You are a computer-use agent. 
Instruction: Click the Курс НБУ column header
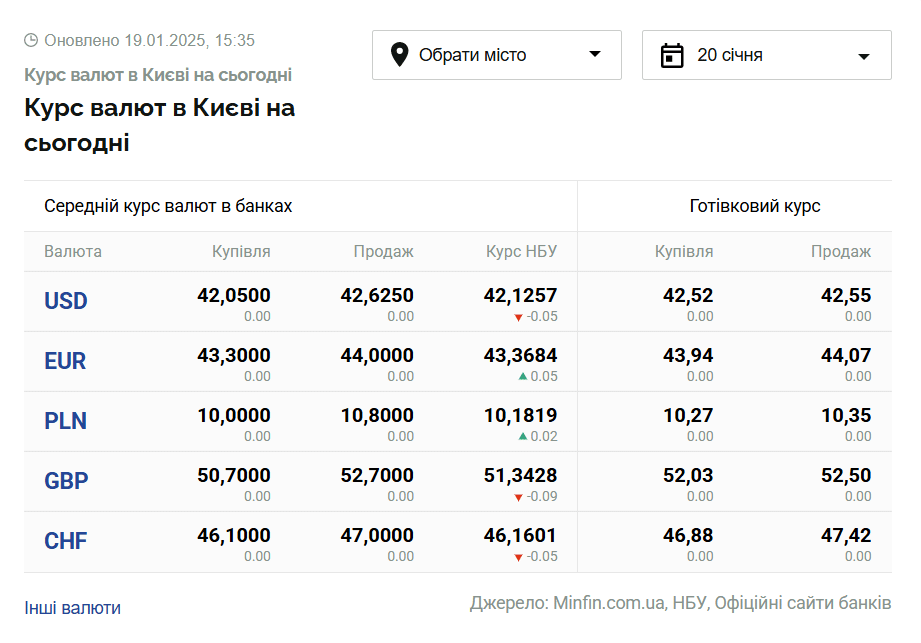click(521, 251)
